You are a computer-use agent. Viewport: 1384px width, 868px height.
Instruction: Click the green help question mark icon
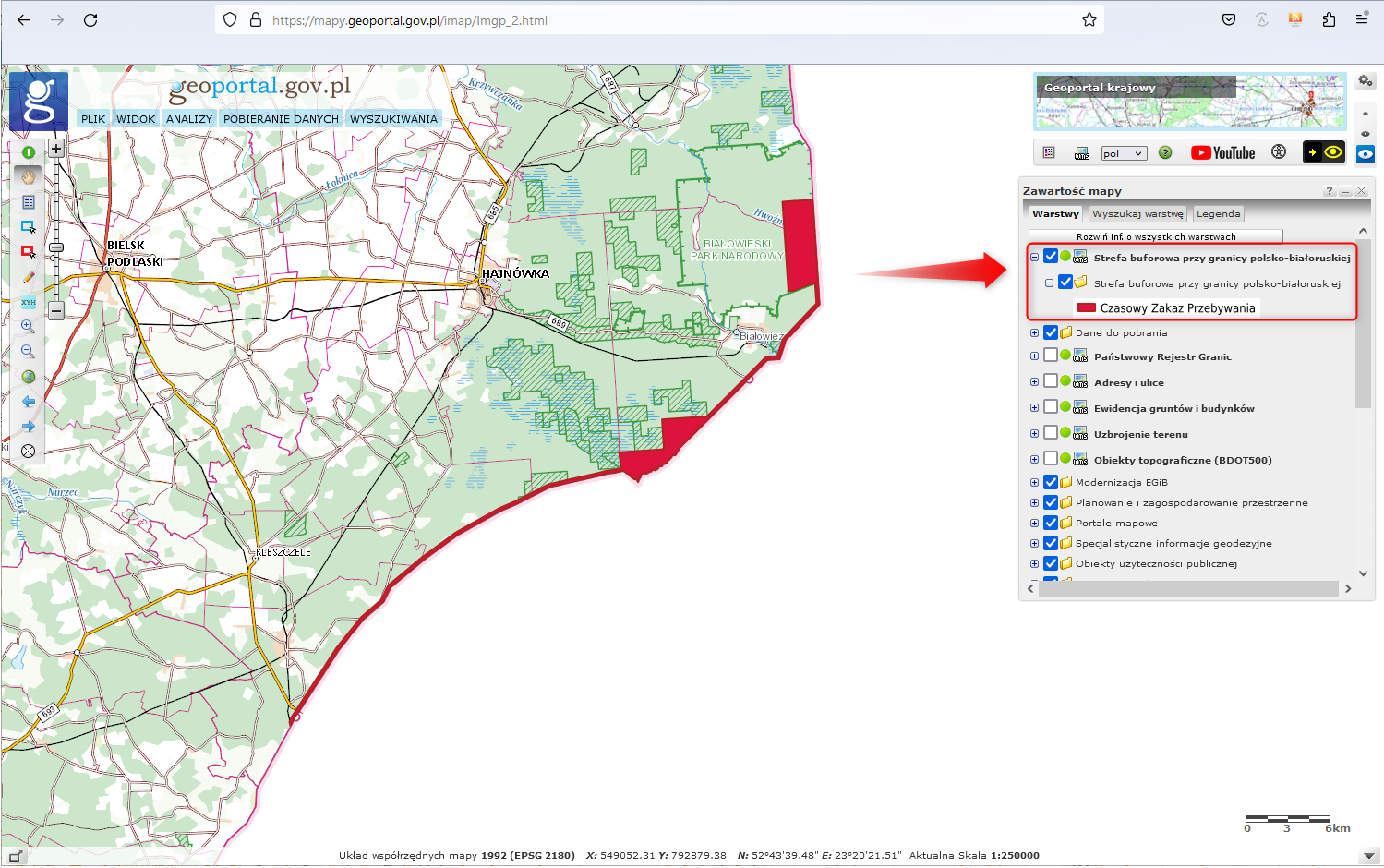click(x=1165, y=153)
